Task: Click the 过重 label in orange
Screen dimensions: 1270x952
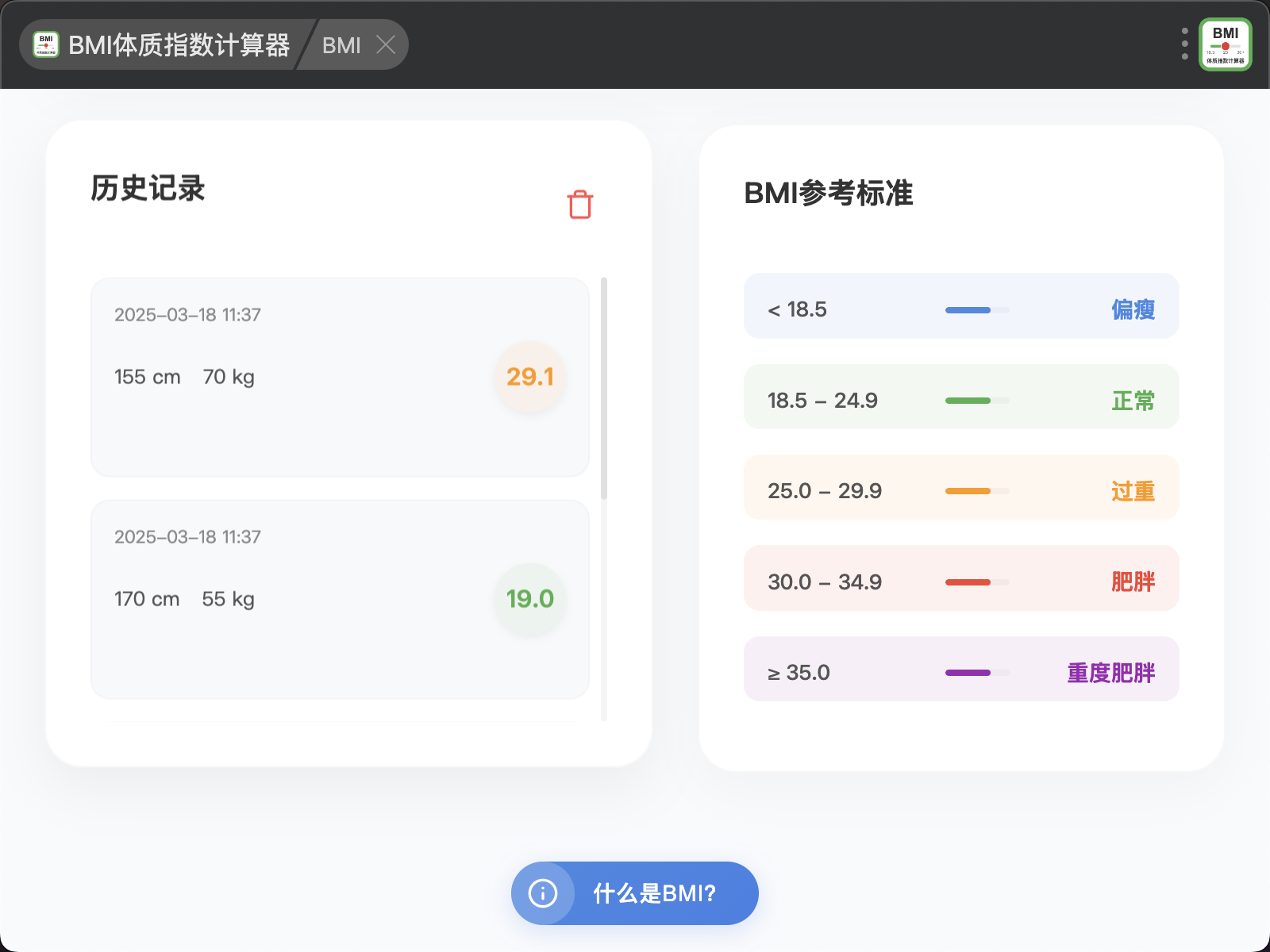Action: coord(1133,491)
